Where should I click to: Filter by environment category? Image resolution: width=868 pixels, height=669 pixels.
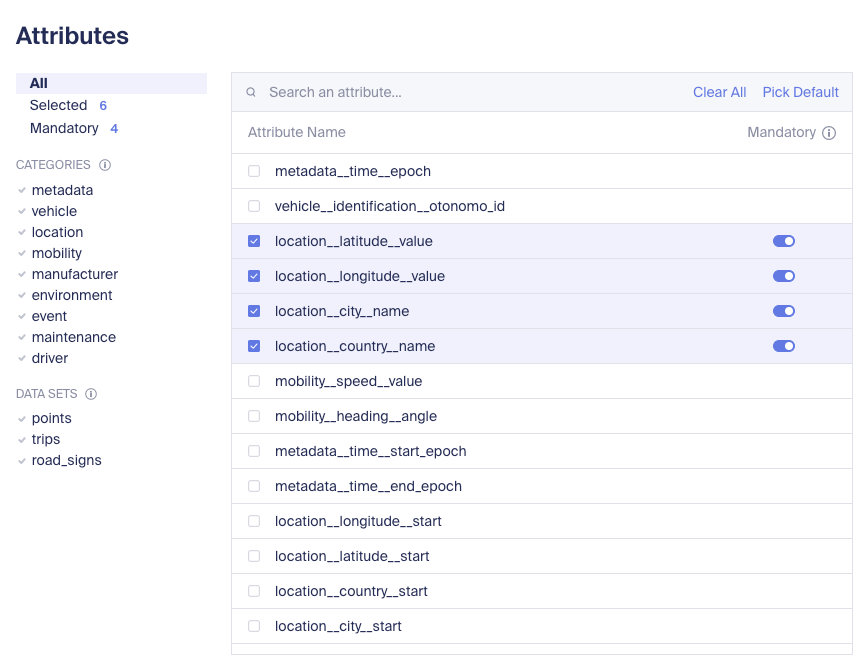pyautogui.click(x=72, y=295)
